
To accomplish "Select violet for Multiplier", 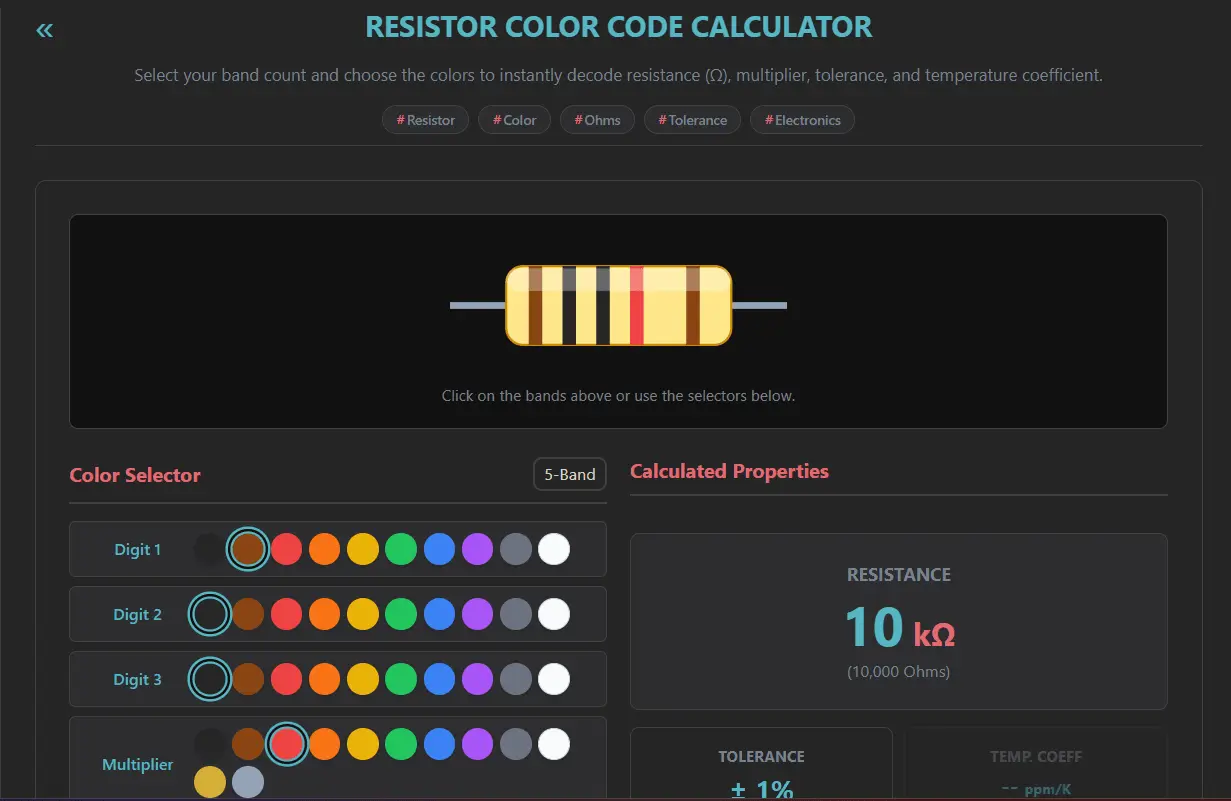I will (x=477, y=744).
